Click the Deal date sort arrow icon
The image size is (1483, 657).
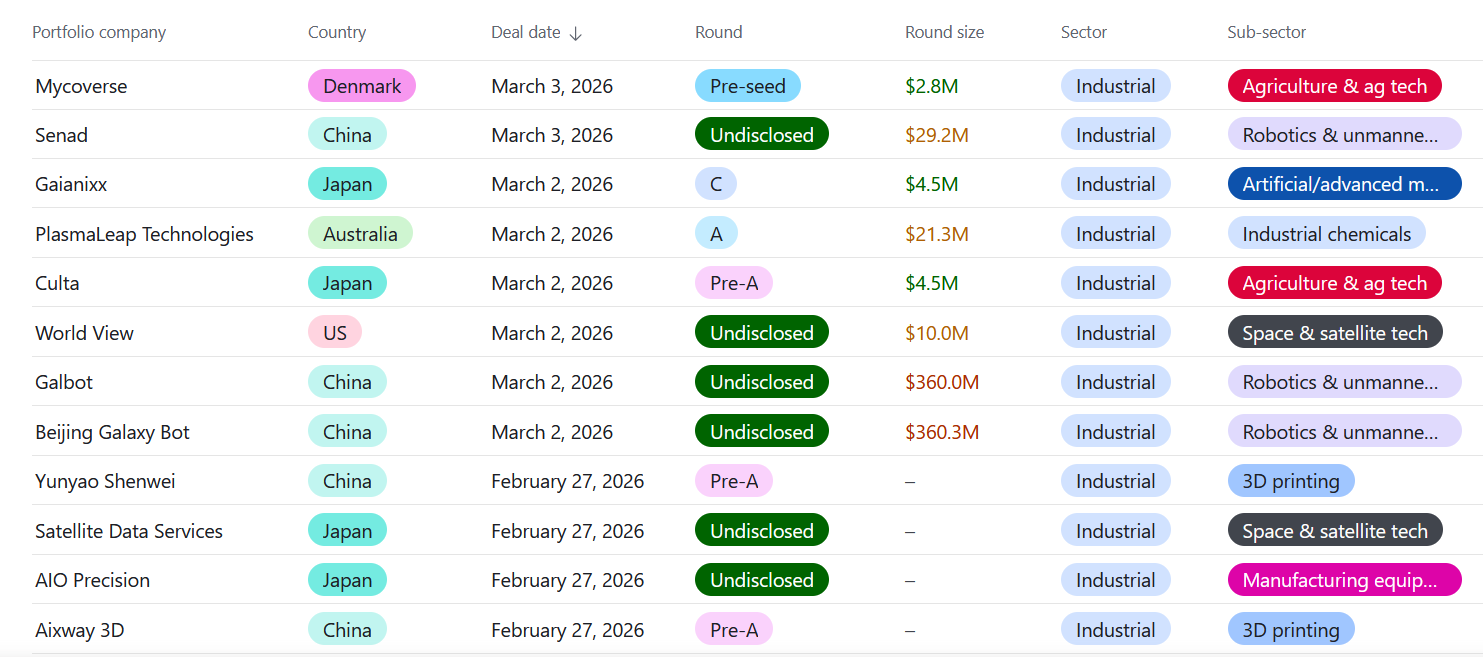575,33
